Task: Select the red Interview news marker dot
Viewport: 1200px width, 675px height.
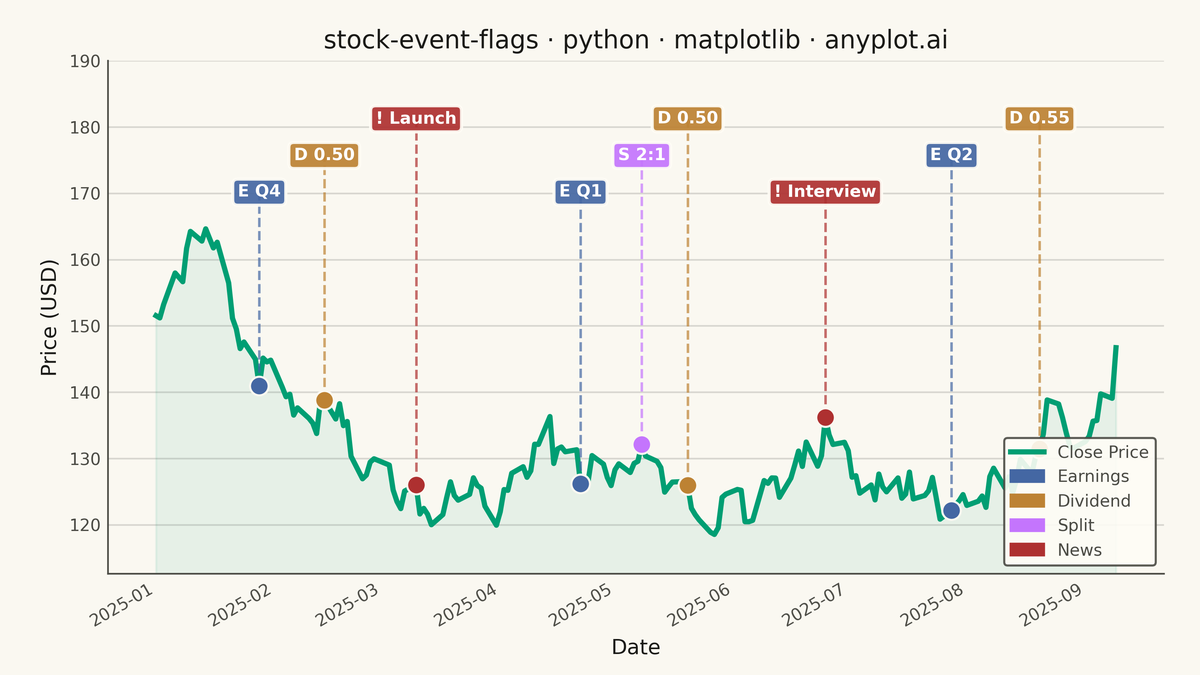Action: (825, 417)
